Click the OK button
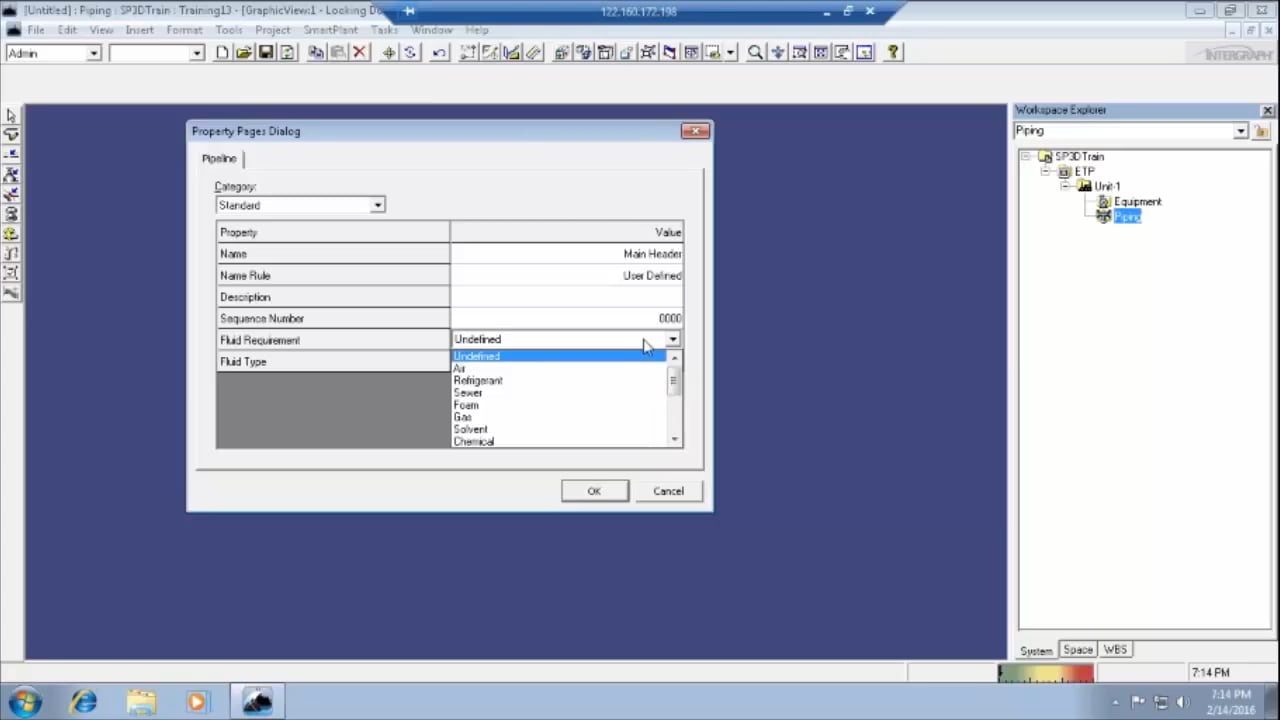This screenshot has height=720, width=1280. click(x=594, y=491)
